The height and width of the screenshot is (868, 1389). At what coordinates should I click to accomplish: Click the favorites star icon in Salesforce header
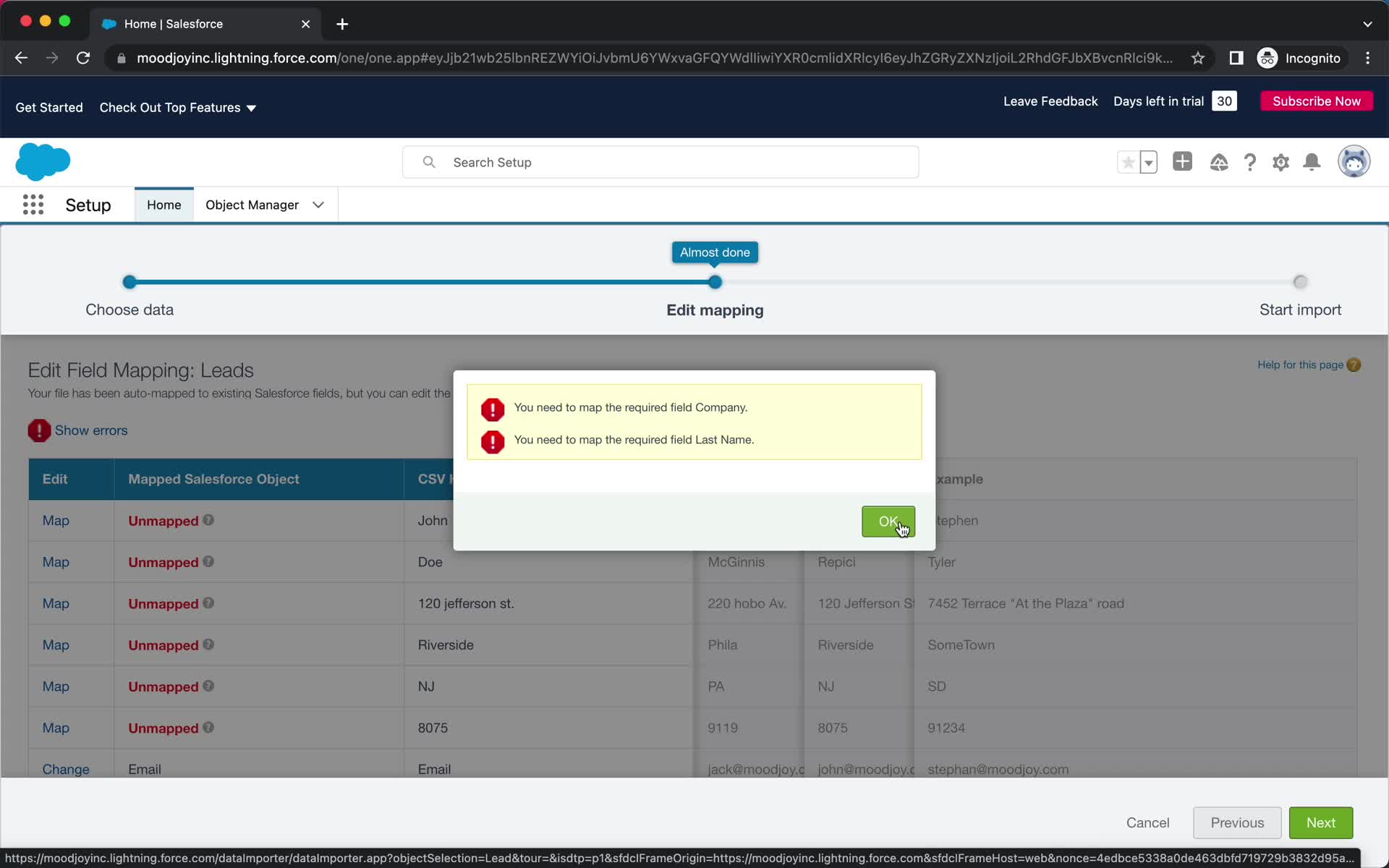pos(1128,162)
